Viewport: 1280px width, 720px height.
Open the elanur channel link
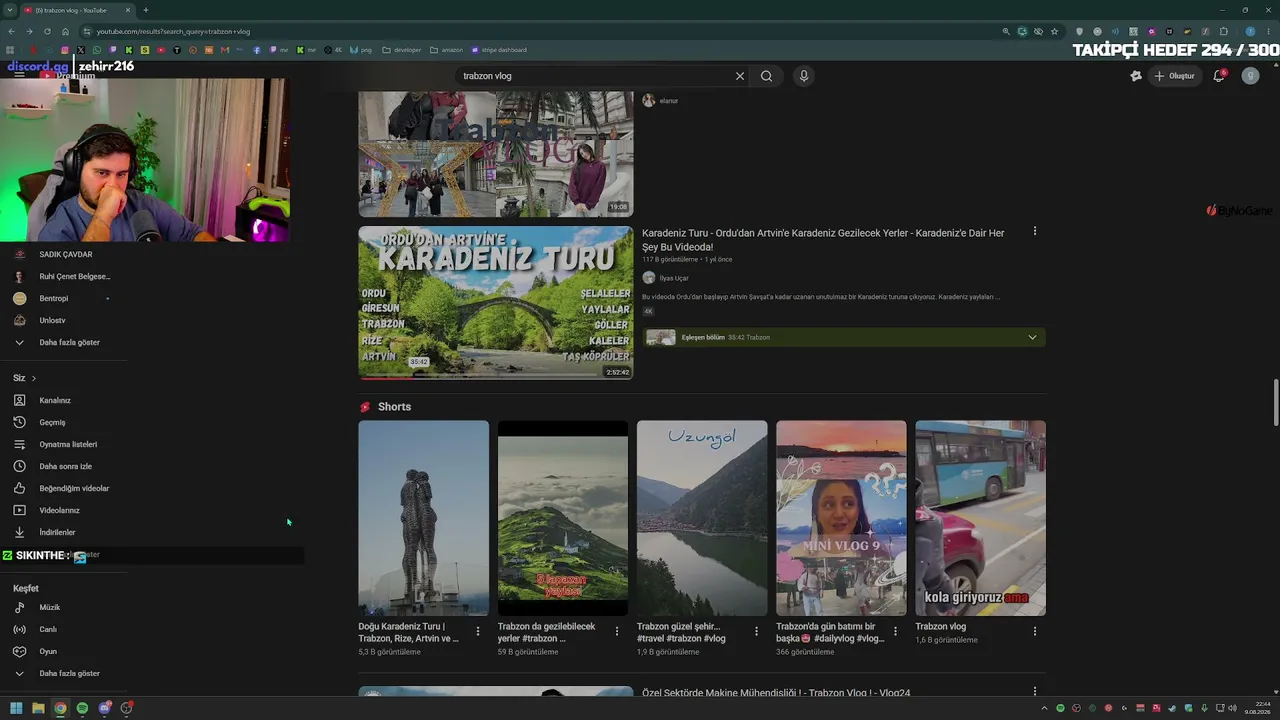click(x=669, y=101)
